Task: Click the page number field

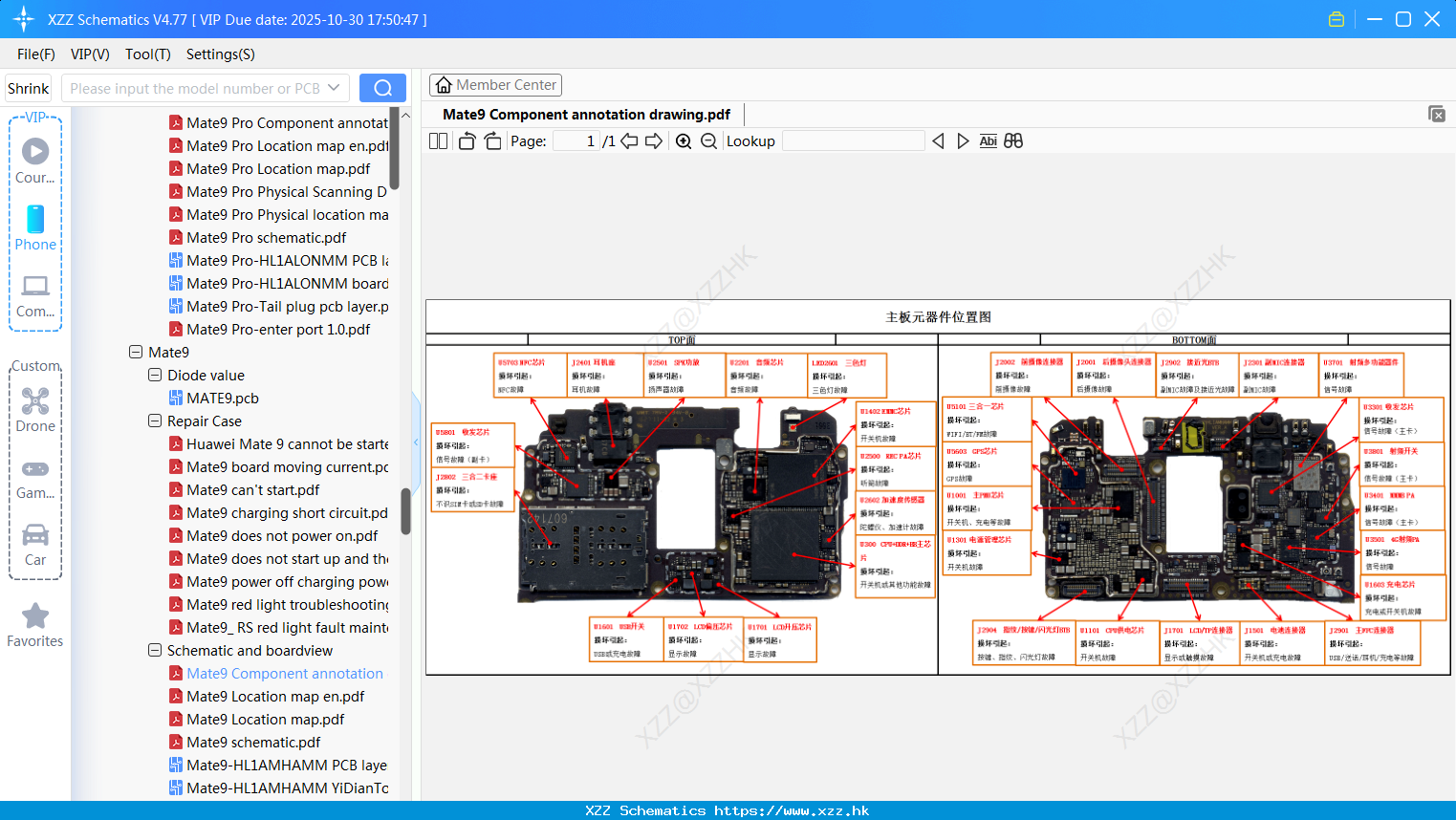Action: point(576,140)
